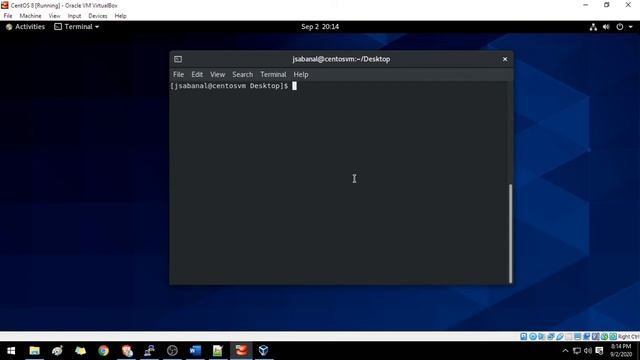Image resolution: width=640 pixels, height=360 pixels.
Task: Open the terminal Help menu
Action: point(301,74)
